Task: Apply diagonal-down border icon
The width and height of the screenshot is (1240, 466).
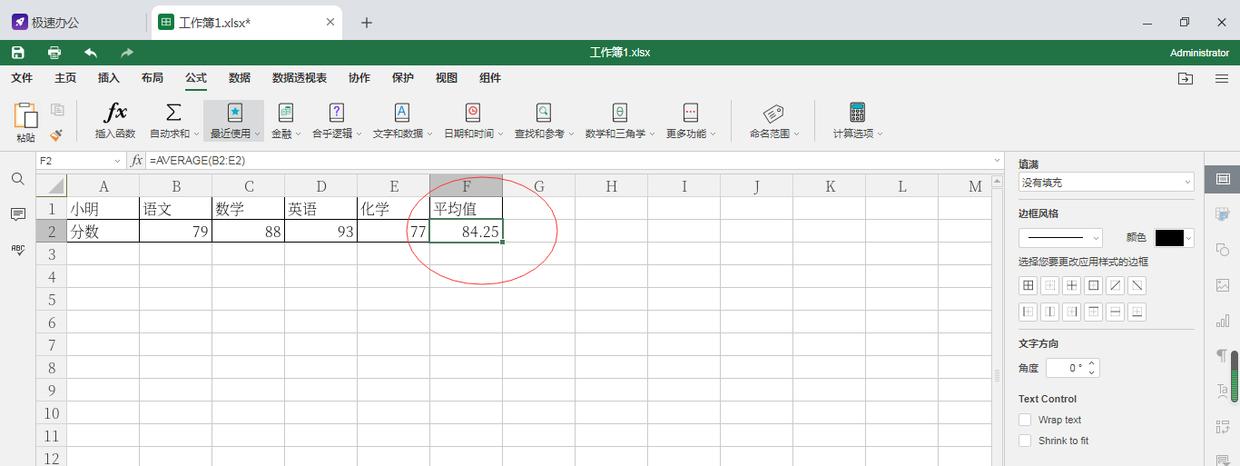Action: click(1137, 286)
